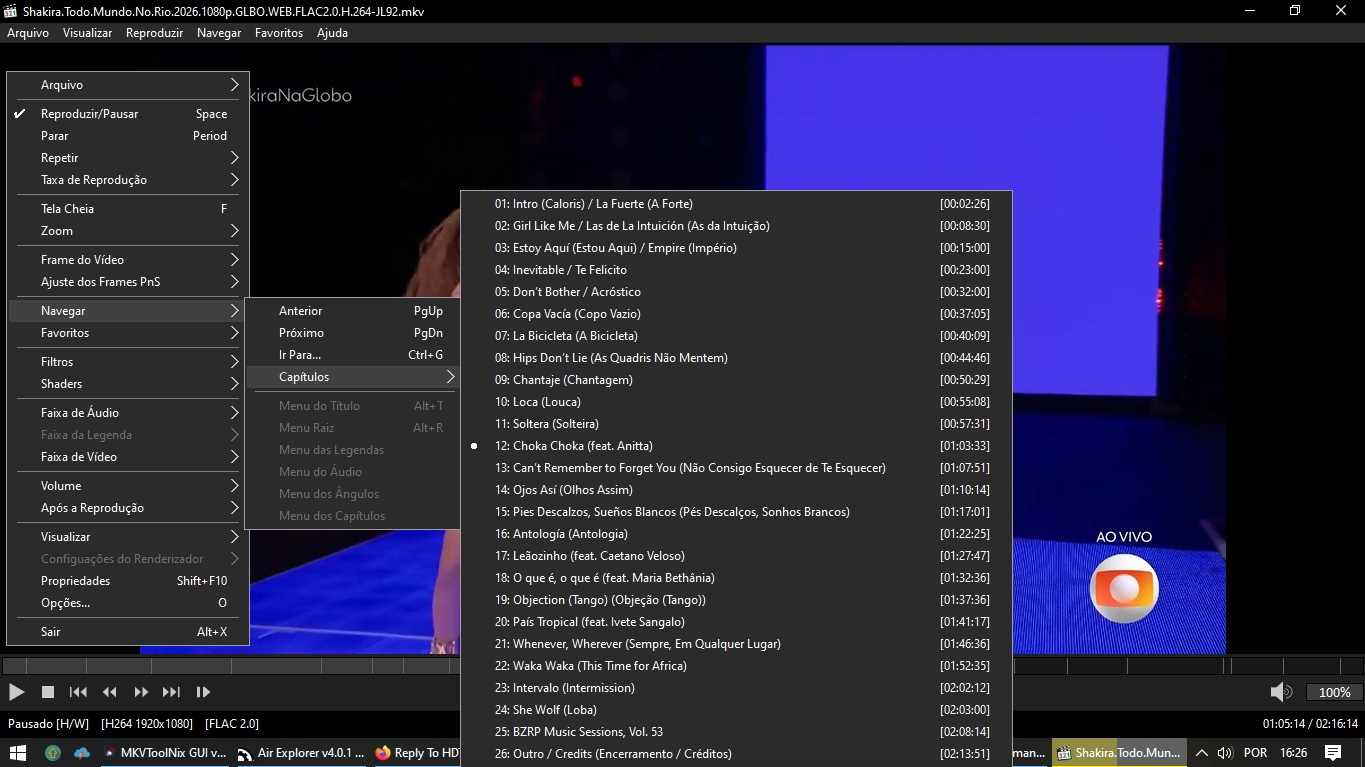The height and width of the screenshot is (767, 1365).
Task: Click the playback time display 01:05:14 / 02:16:14
Action: [x=1310, y=723]
